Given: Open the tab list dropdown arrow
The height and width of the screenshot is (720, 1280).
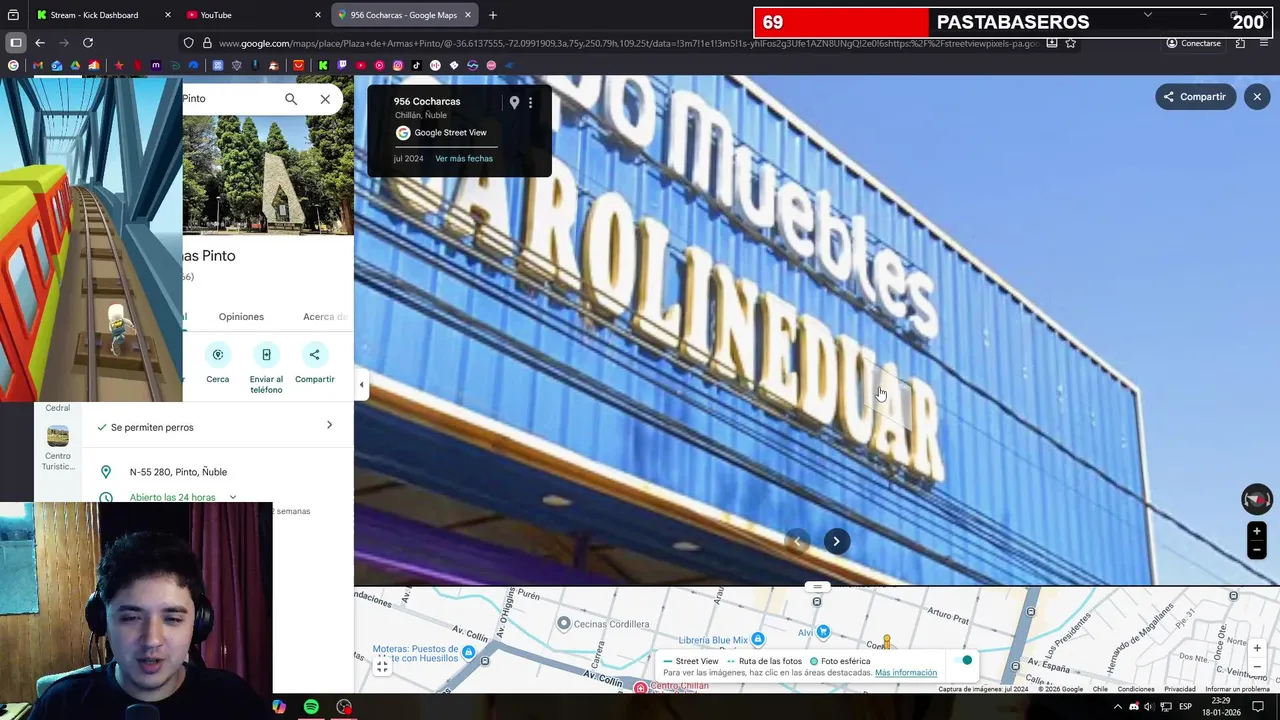Looking at the screenshot, I should pos(1148,15).
